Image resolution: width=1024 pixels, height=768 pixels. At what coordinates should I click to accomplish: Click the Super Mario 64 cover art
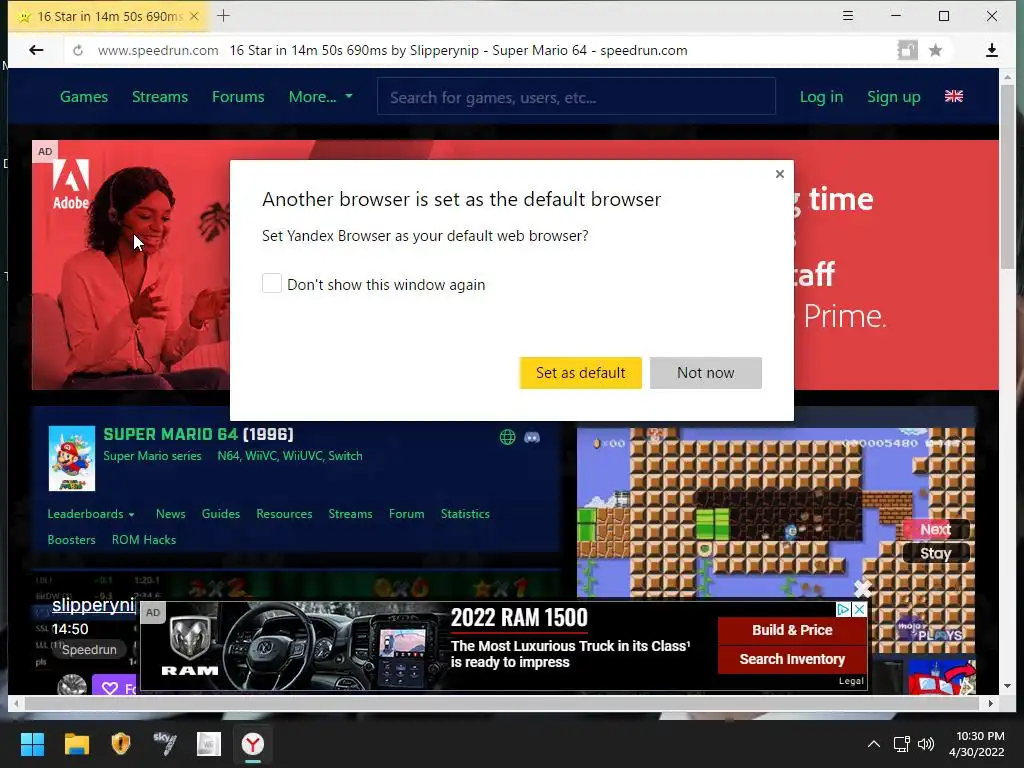pyautogui.click(x=72, y=458)
